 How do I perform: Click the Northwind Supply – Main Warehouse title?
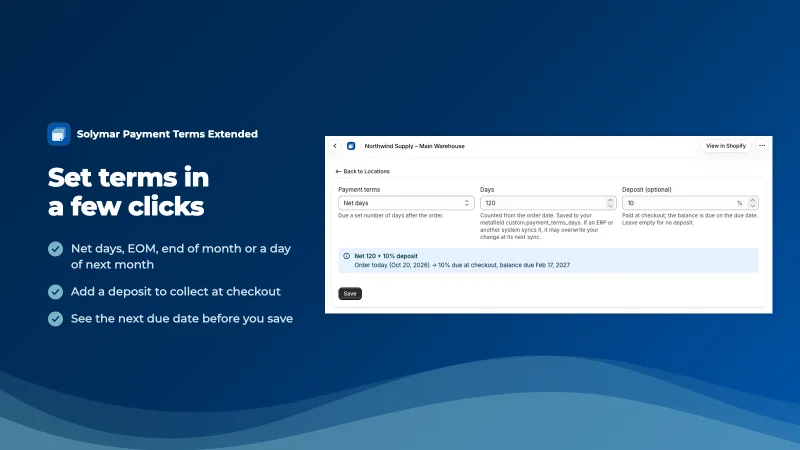[414, 146]
